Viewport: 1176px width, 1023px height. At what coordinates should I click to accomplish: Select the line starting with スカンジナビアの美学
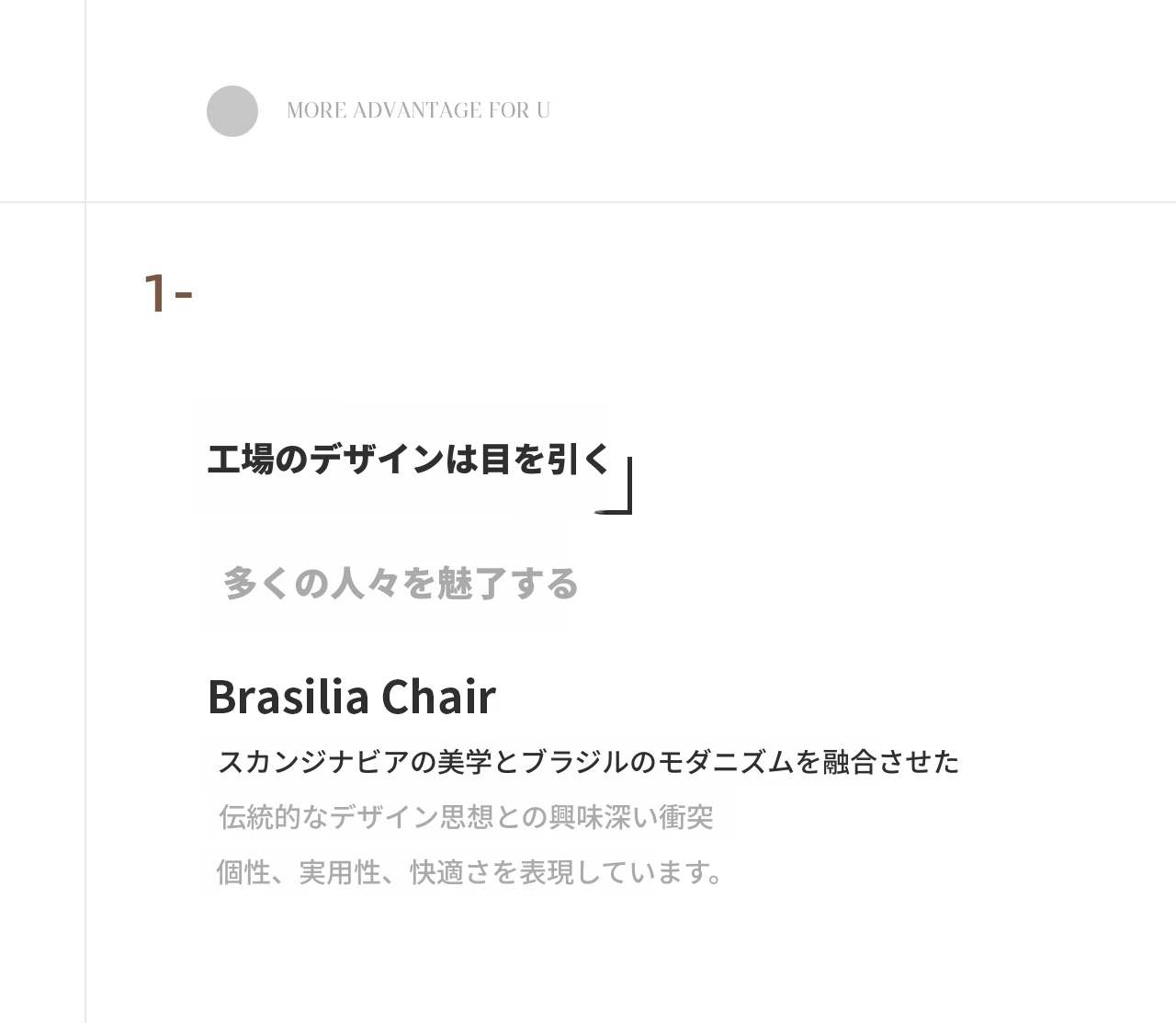(588, 762)
